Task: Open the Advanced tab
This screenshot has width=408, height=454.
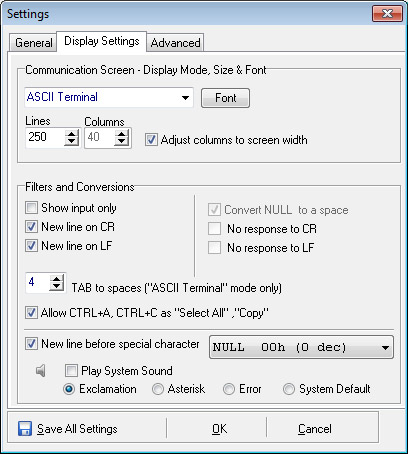Action: tap(175, 43)
